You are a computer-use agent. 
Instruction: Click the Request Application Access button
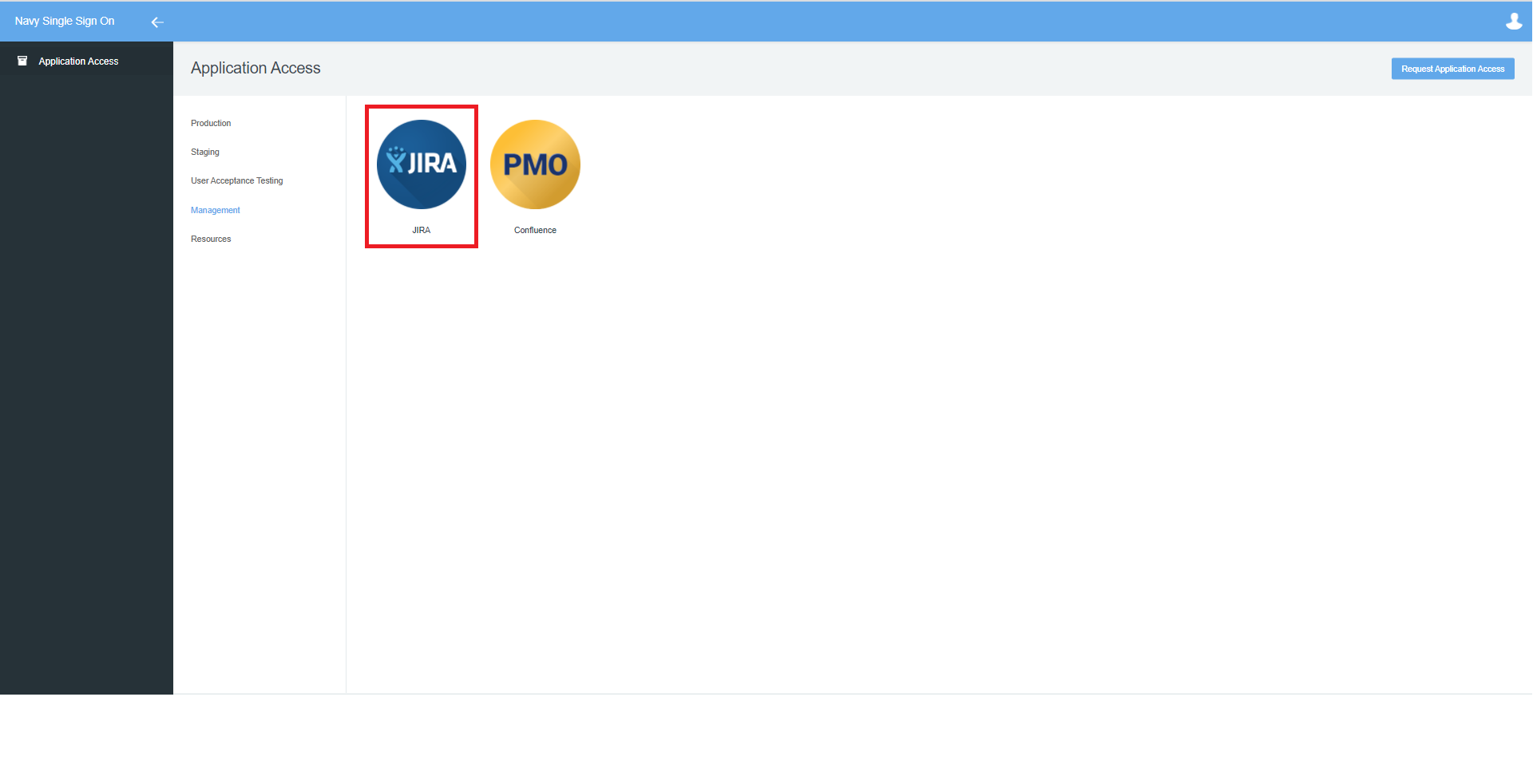1452,69
